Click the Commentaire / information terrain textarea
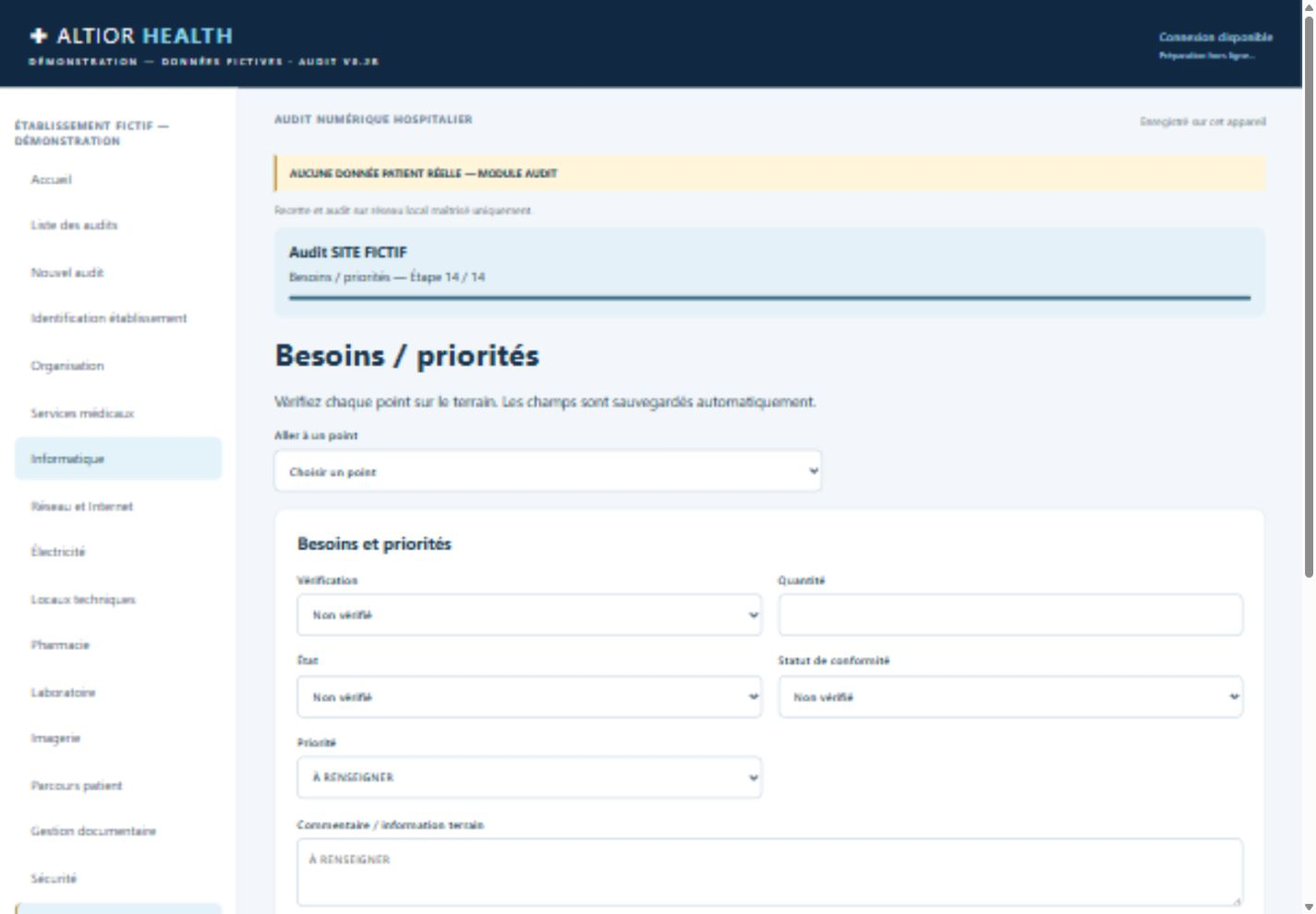The width and height of the screenshot is (1316, 914). (x=769, y=872)
